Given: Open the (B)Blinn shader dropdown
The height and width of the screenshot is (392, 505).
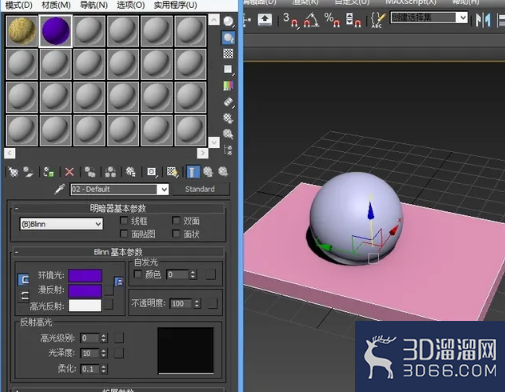Looking at the screenshot, I should (61, 224).
